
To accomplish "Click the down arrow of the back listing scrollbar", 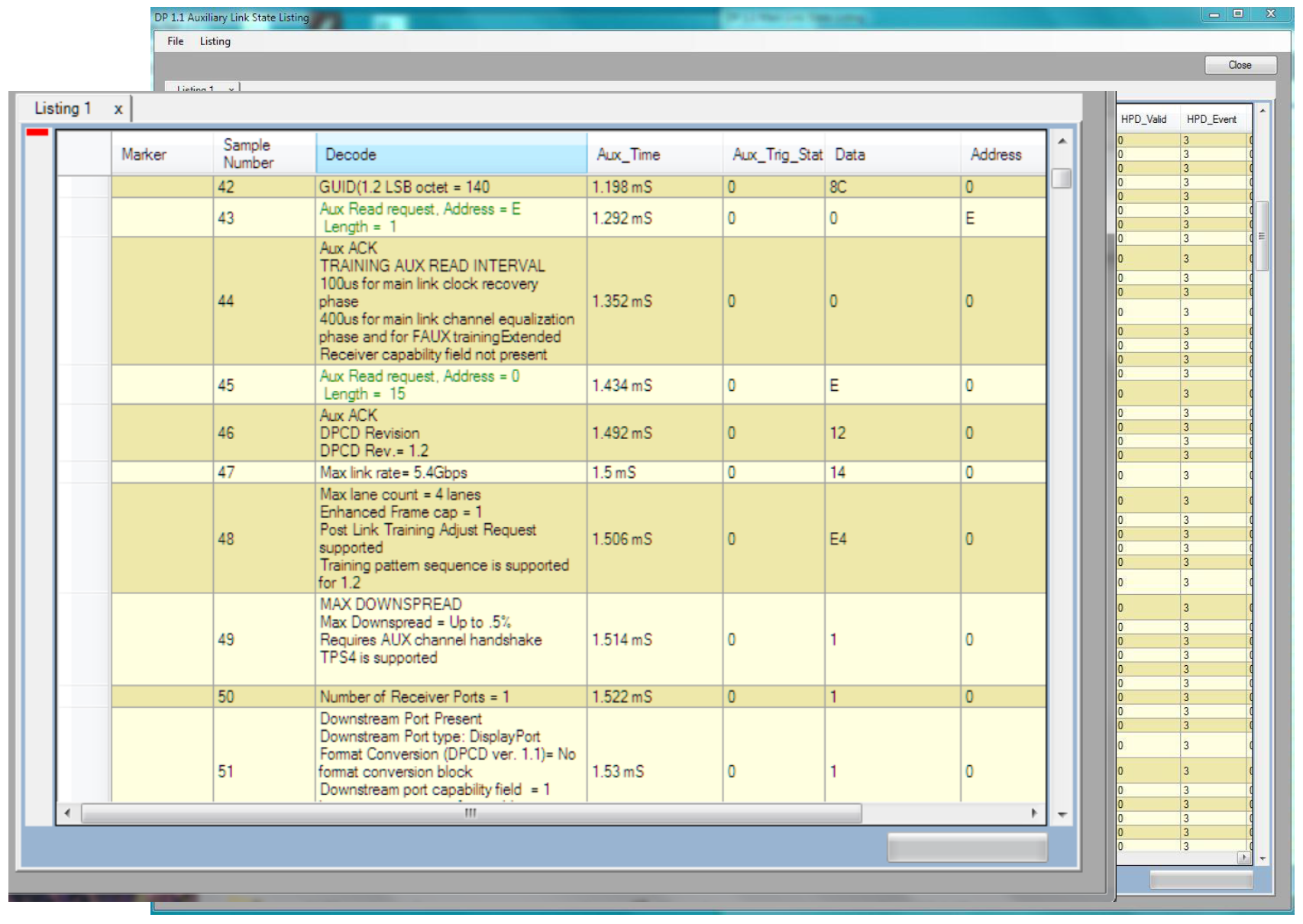I will [1263, 859].
